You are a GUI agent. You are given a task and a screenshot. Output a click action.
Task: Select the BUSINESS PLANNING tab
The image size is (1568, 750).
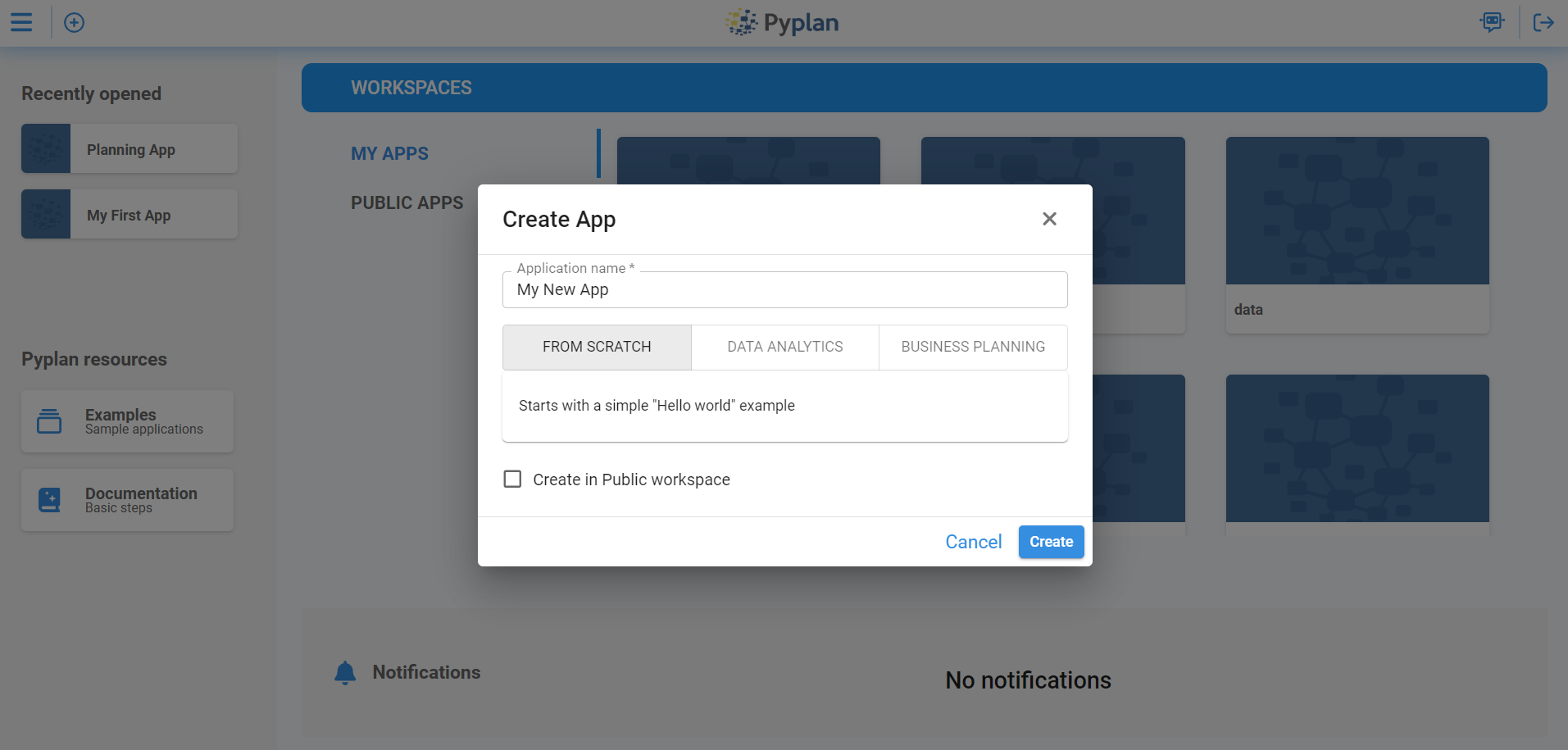coord(972,347)
